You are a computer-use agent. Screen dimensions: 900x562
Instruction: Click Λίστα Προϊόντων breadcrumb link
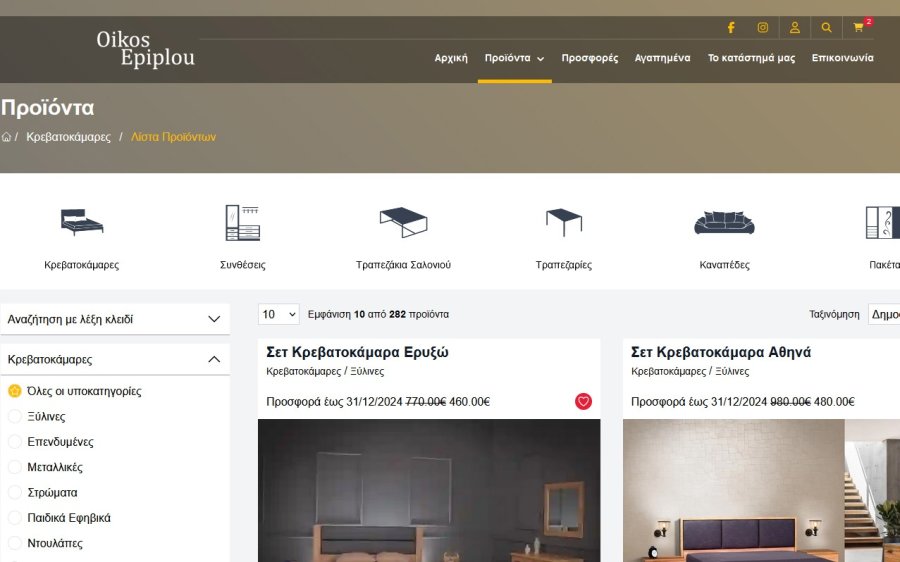(x=173, y=137)
